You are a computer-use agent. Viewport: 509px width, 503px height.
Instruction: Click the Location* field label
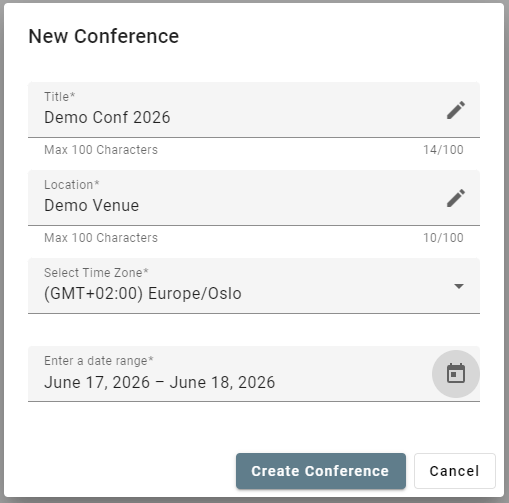coord(72,185)
